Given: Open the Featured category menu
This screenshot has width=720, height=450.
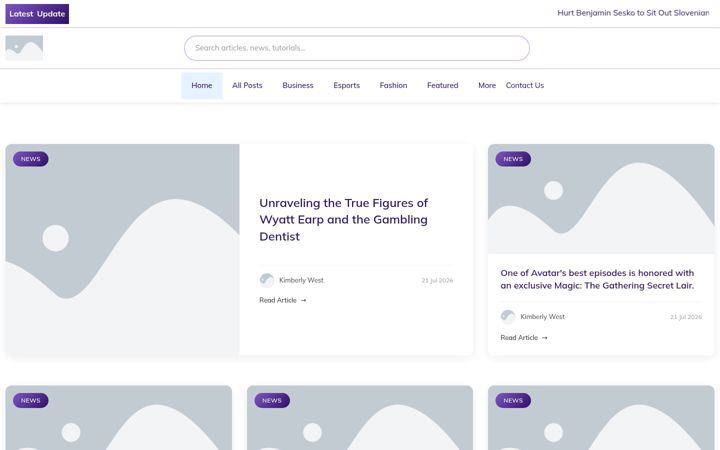Looking at the screenshot, I should point(443,85).
